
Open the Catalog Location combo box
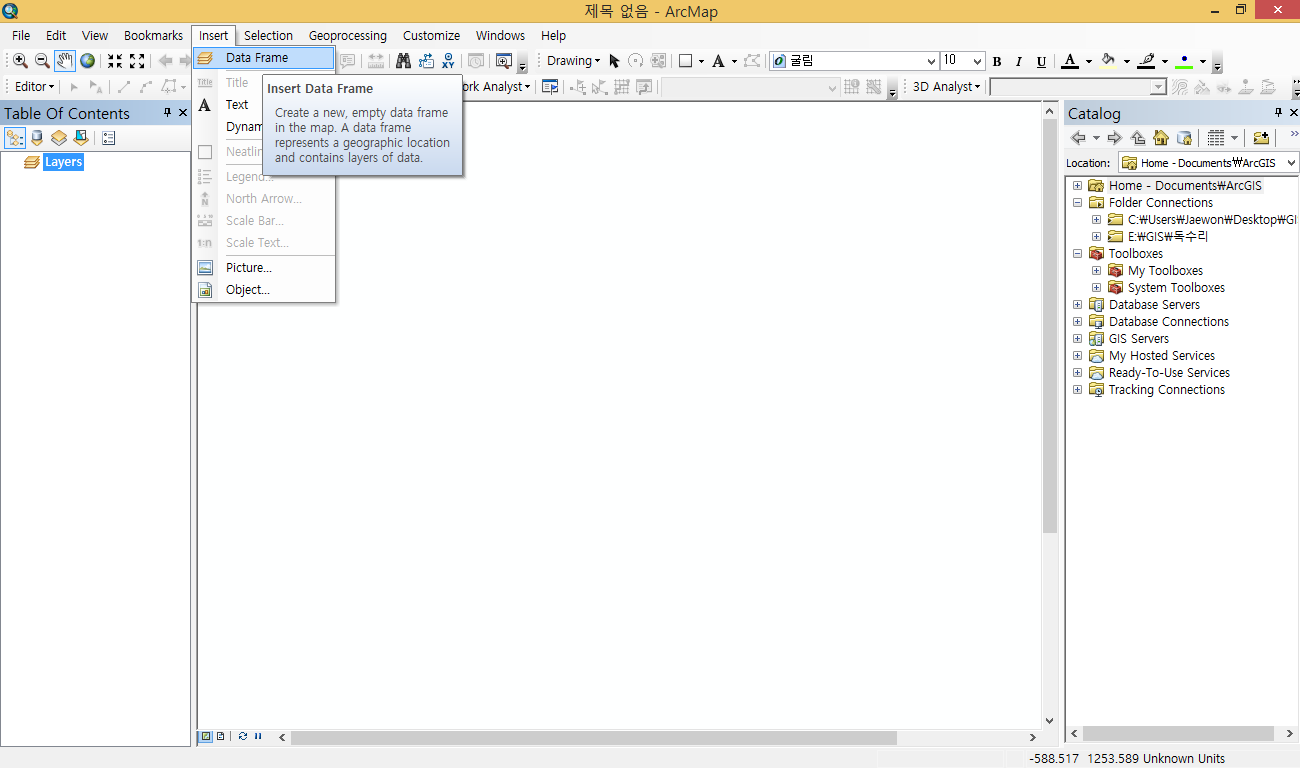1208,162
